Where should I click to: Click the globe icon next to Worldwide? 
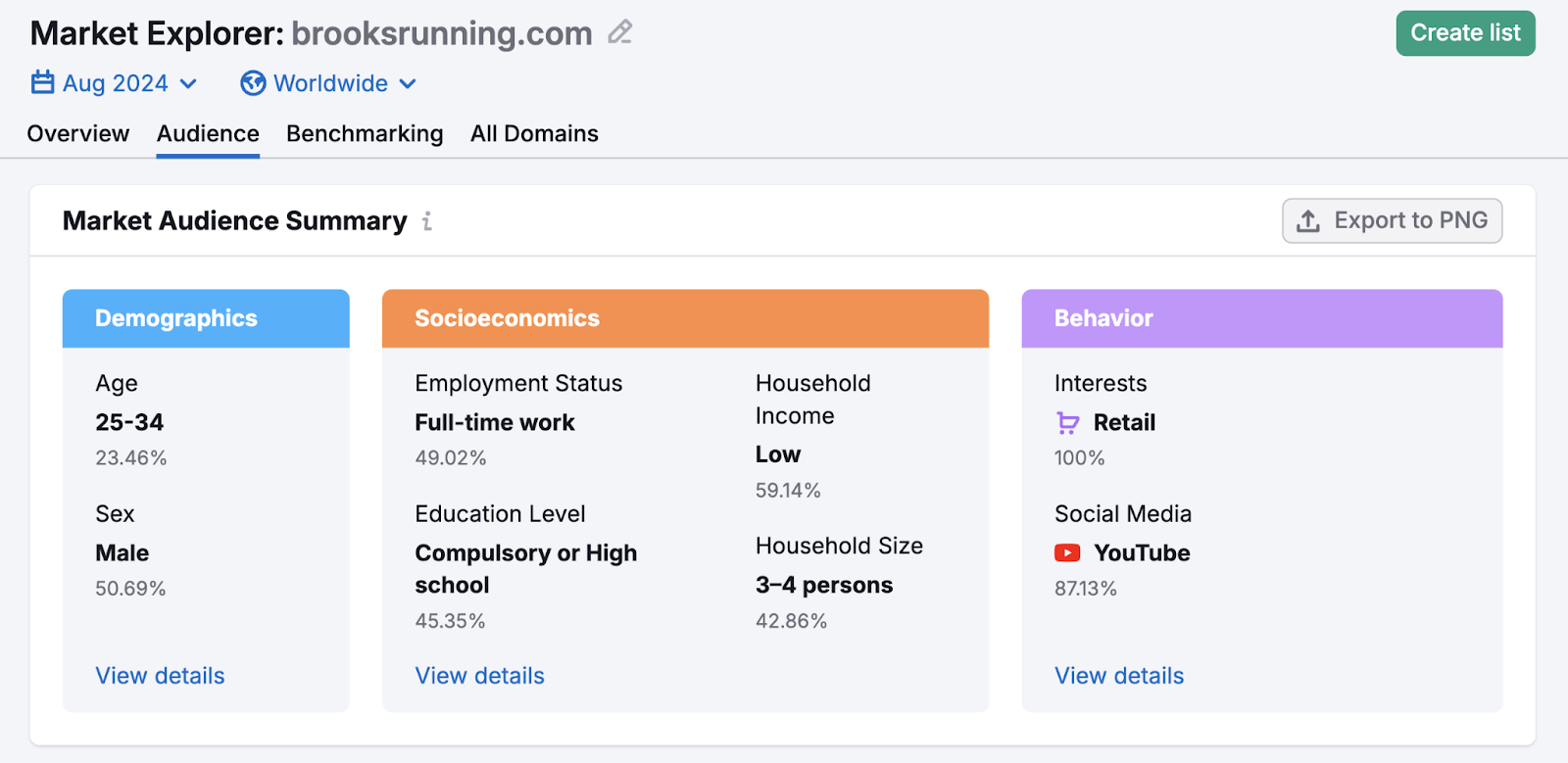tap(253, 83)
